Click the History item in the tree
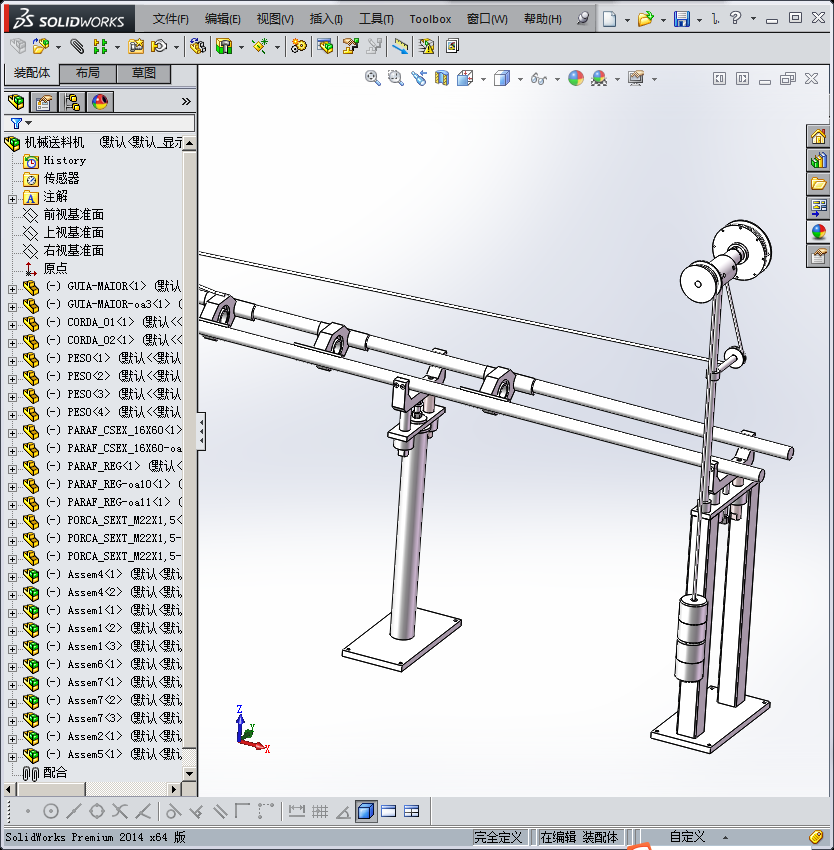 point(64,160)
